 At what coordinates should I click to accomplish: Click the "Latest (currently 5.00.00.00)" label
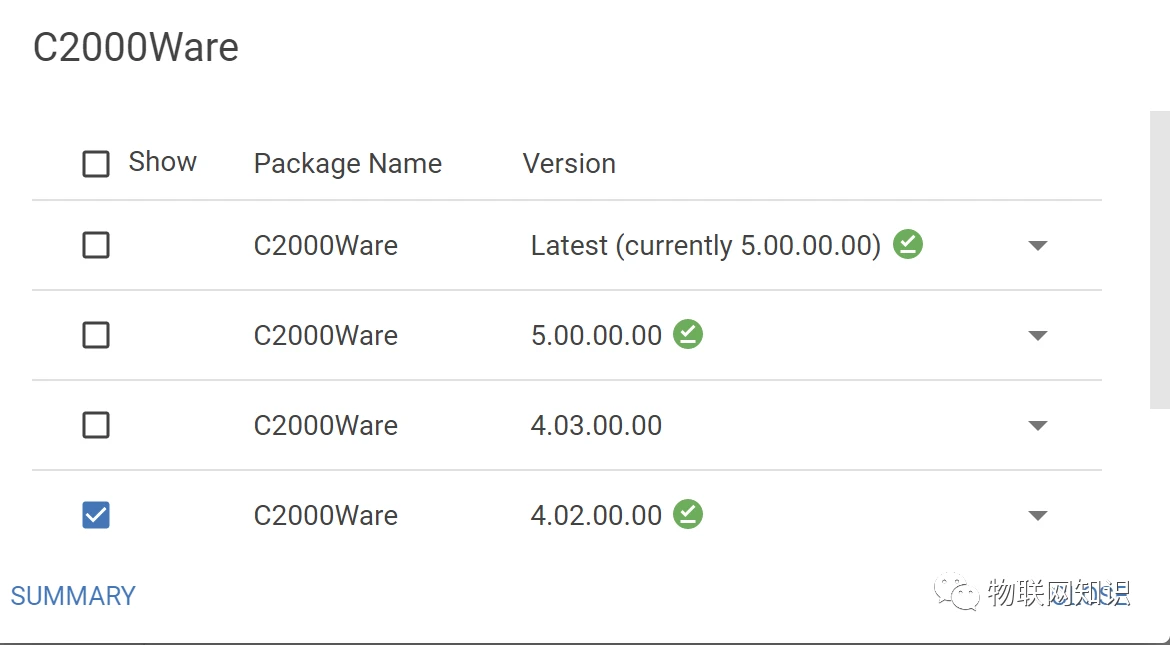coord(705,245)
